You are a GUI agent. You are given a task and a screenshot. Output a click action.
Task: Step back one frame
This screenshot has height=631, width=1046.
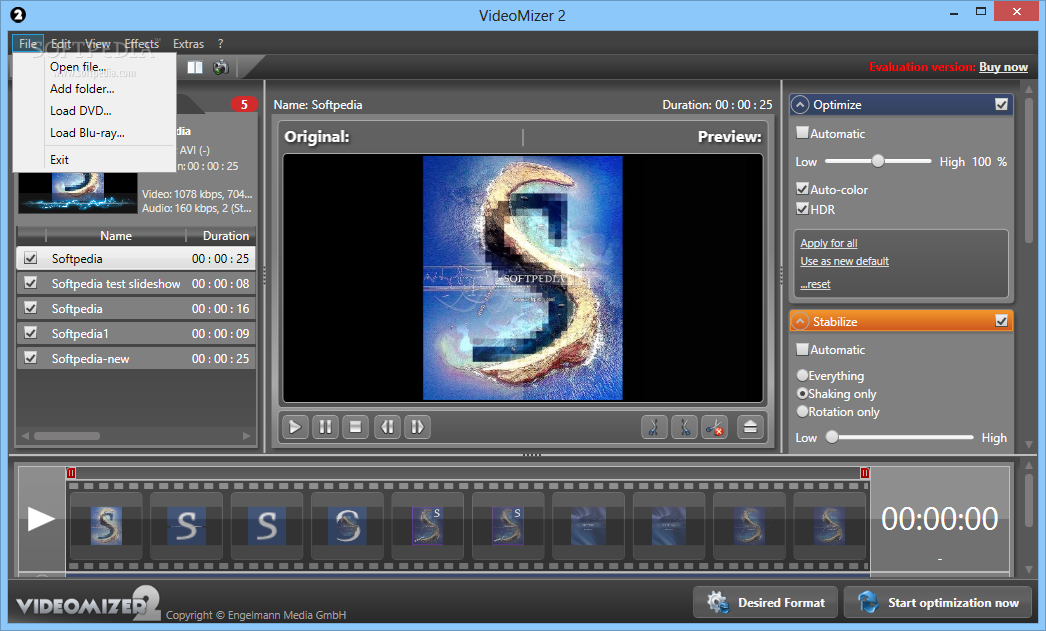tap(387, 427)
